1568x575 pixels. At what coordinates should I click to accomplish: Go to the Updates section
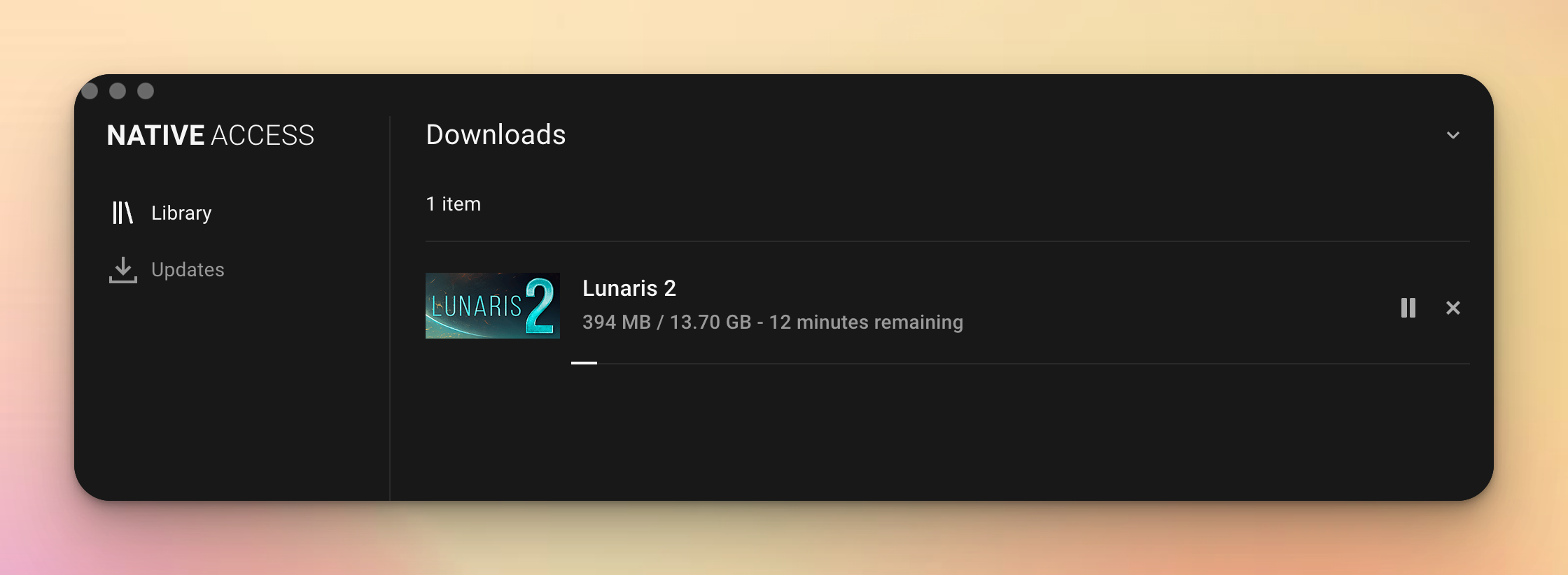pyautogui.click(x=167, y=269)
